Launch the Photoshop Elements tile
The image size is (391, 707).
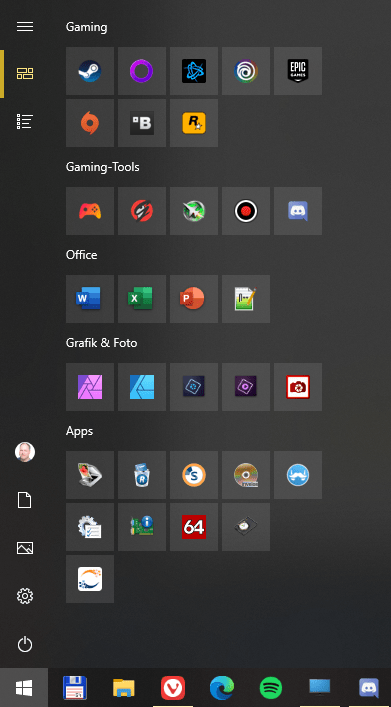194,387
